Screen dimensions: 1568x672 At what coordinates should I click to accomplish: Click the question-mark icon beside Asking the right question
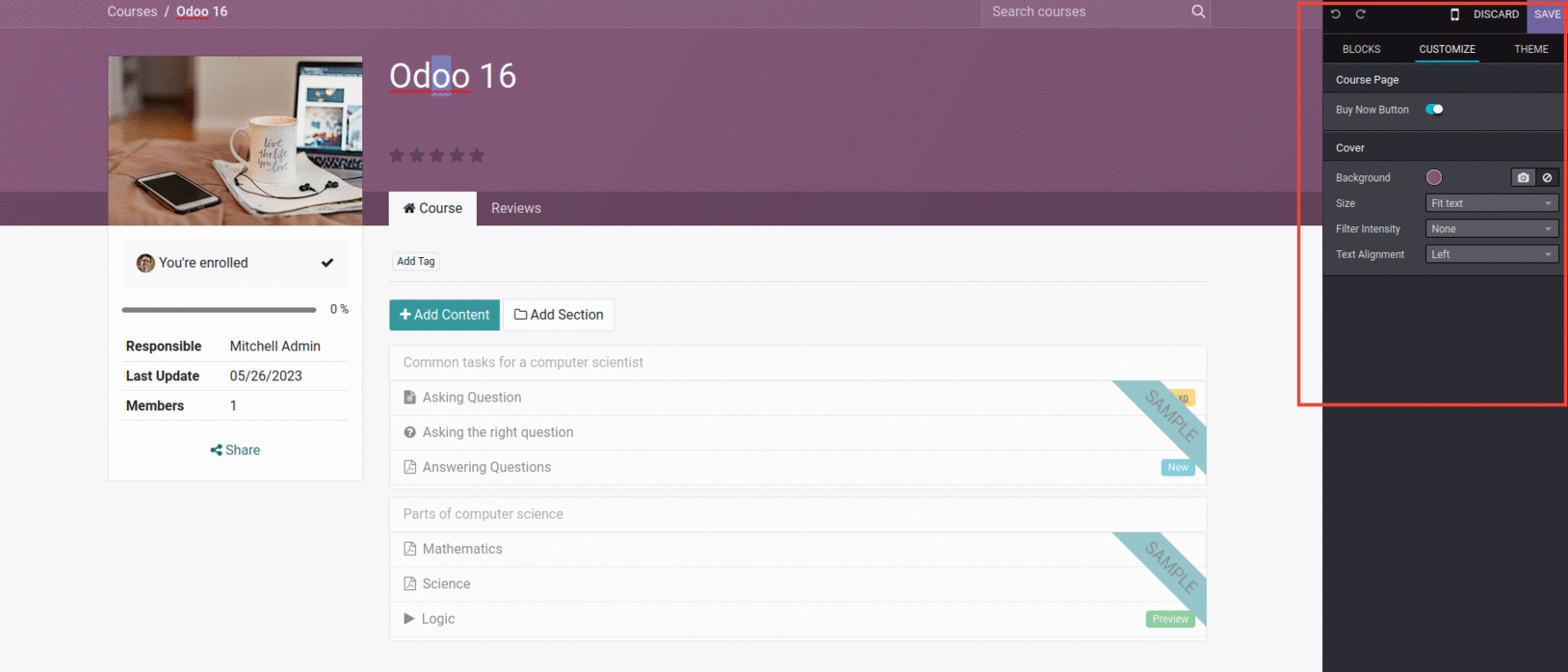point(409,432)
